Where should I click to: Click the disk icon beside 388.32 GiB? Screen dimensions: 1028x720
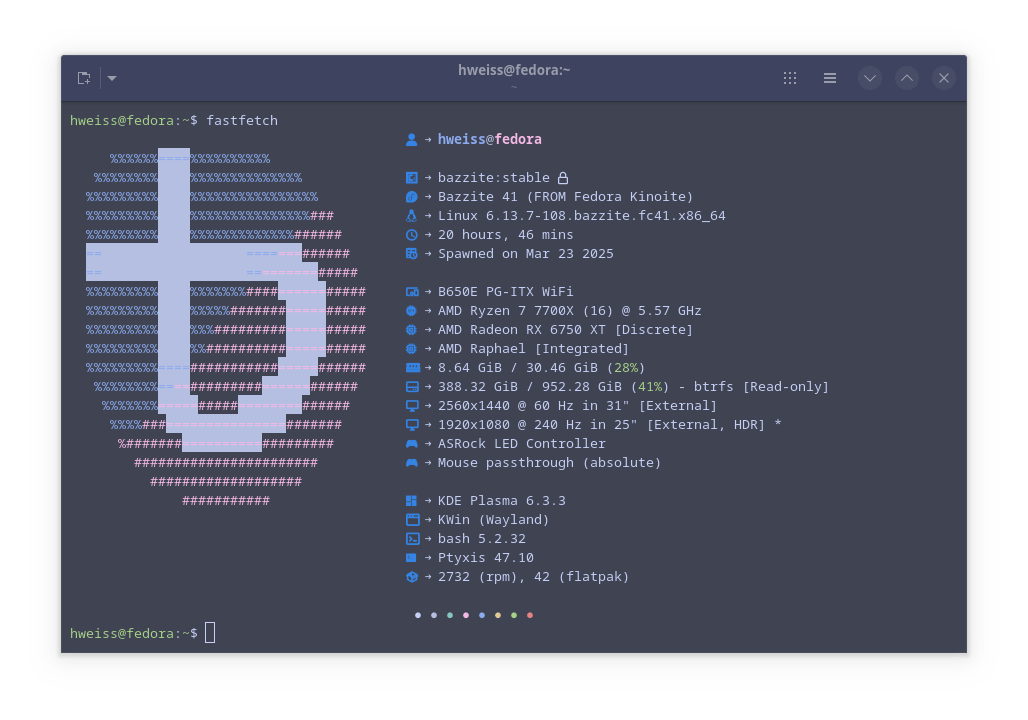pos(412,387)
